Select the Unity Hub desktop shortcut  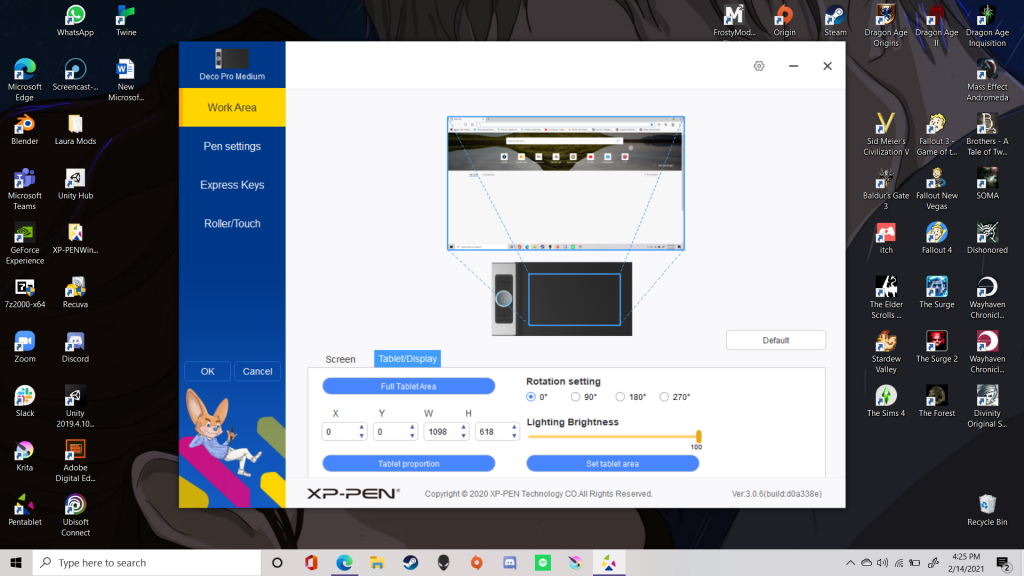click(x=75, y=184)
